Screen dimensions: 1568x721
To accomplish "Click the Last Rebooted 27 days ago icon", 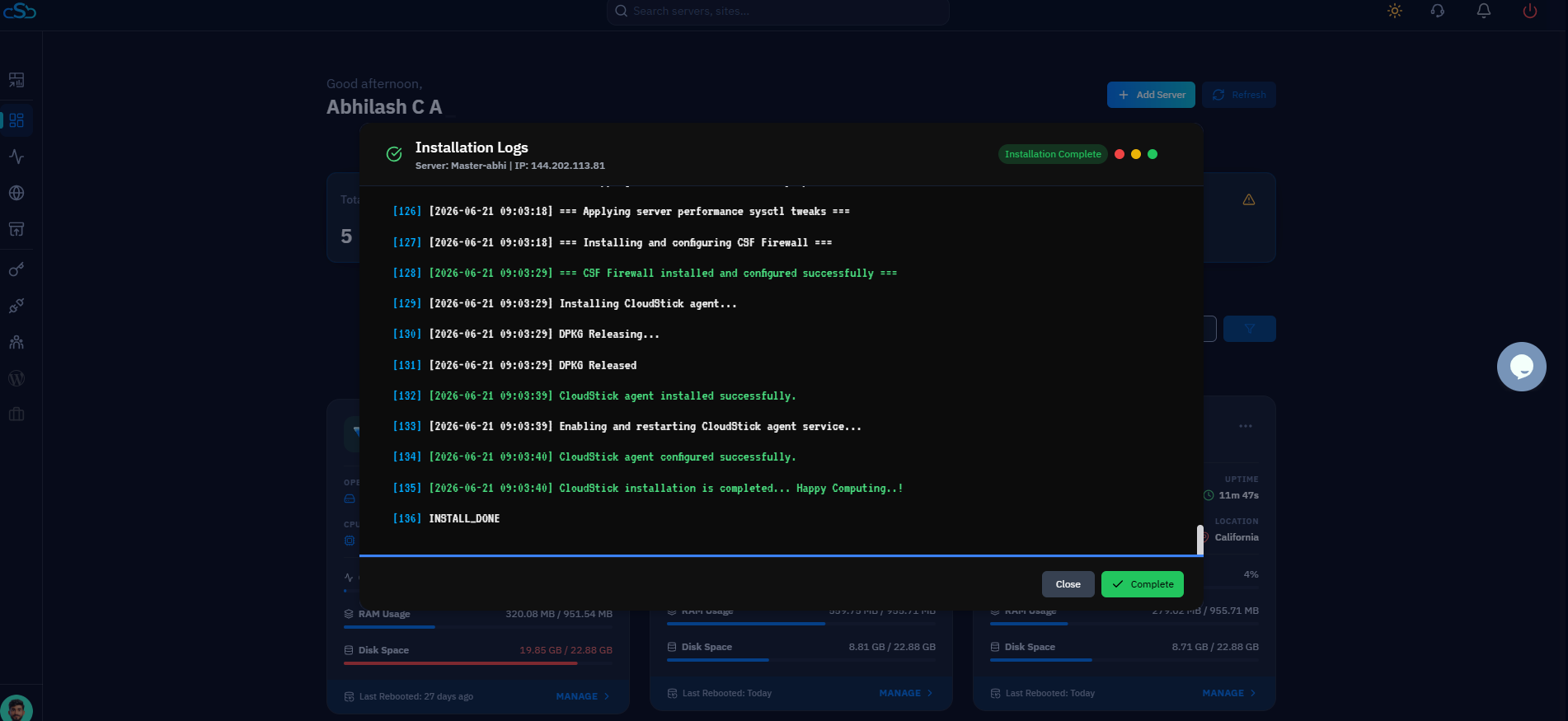I will 349,696.
